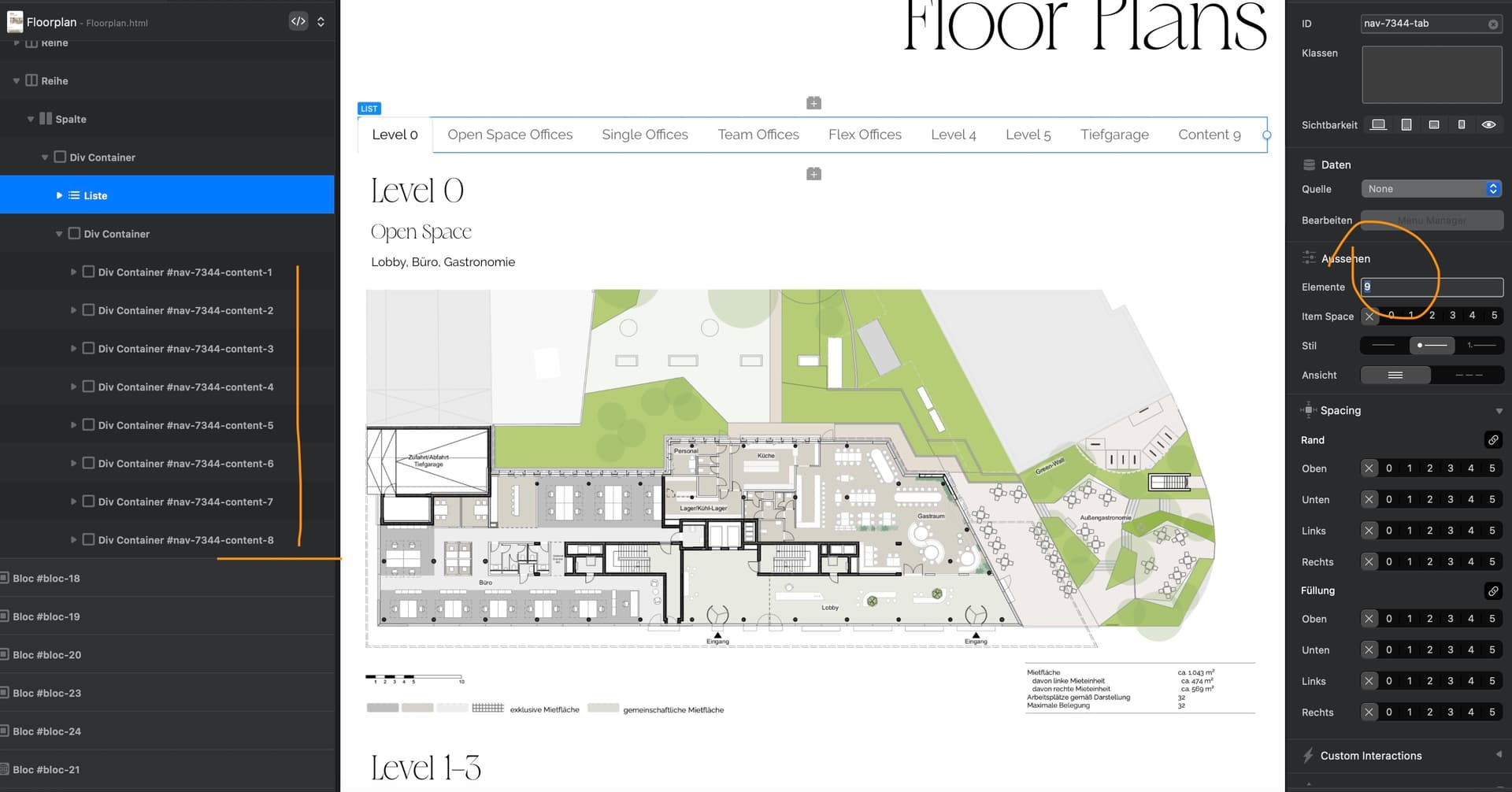This screenshot has width=1512, height=792.
Task: Toggle the eye visibility icon
Action: click(x=1488, y=125)
